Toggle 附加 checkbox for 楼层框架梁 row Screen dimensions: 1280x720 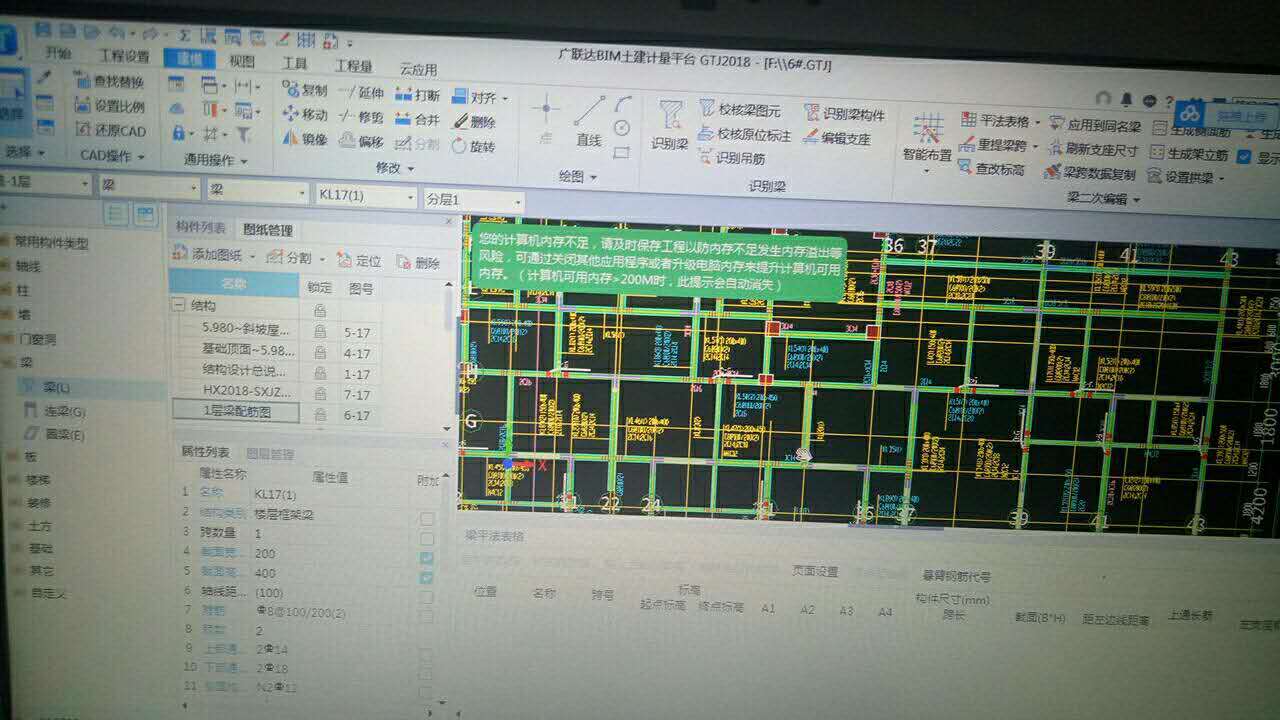pos(427,518)
